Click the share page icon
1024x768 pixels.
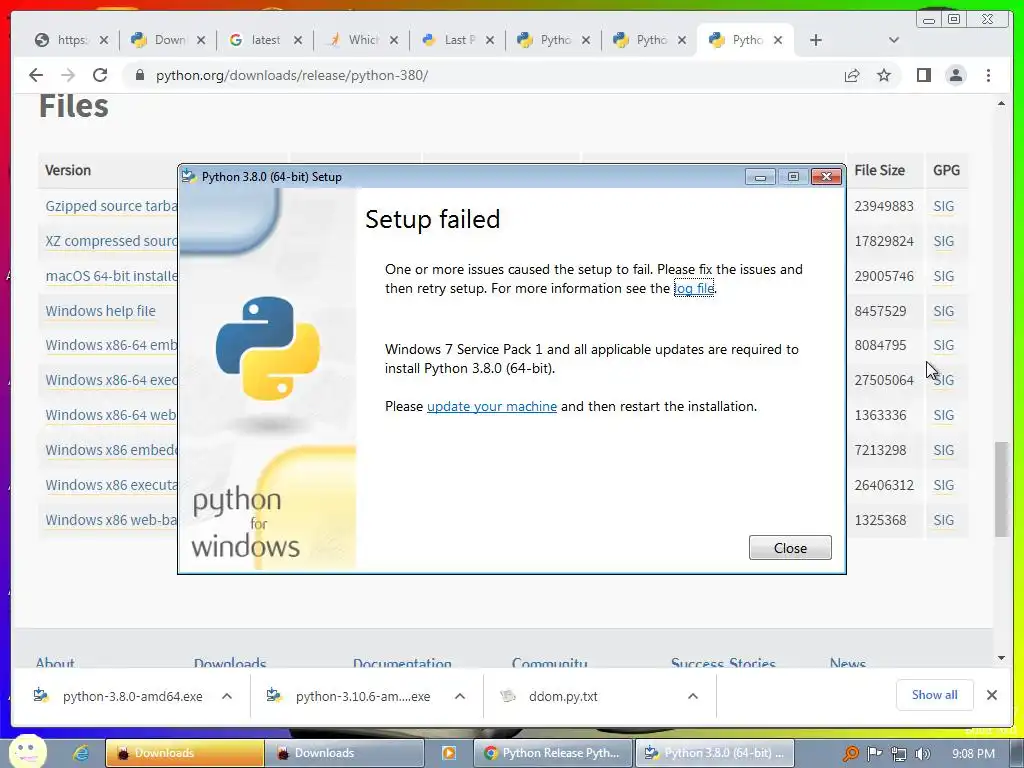tap(852, 75)
